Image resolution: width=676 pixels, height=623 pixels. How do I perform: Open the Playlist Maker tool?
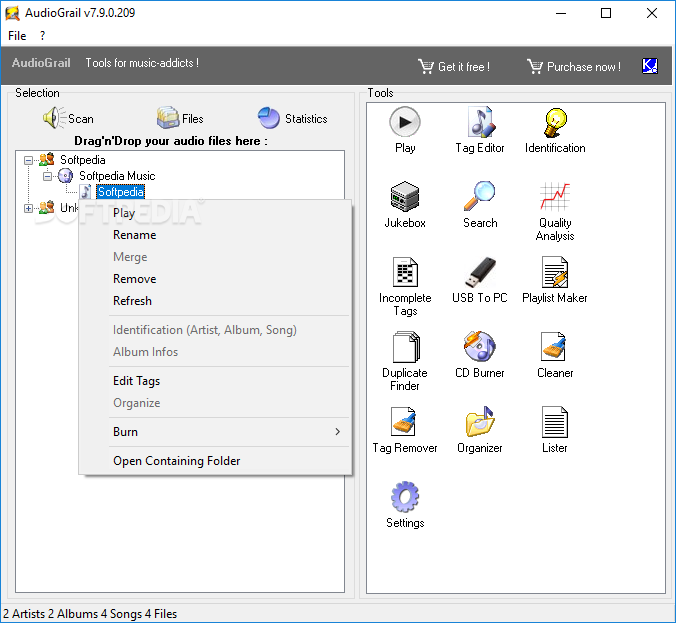pyautogui.click(x=555, y=272)
